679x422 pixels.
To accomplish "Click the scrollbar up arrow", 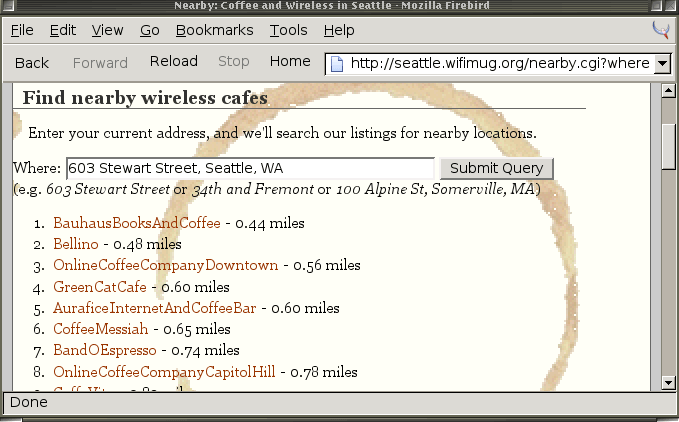I will pyautogui.click(x=668, y=92).
